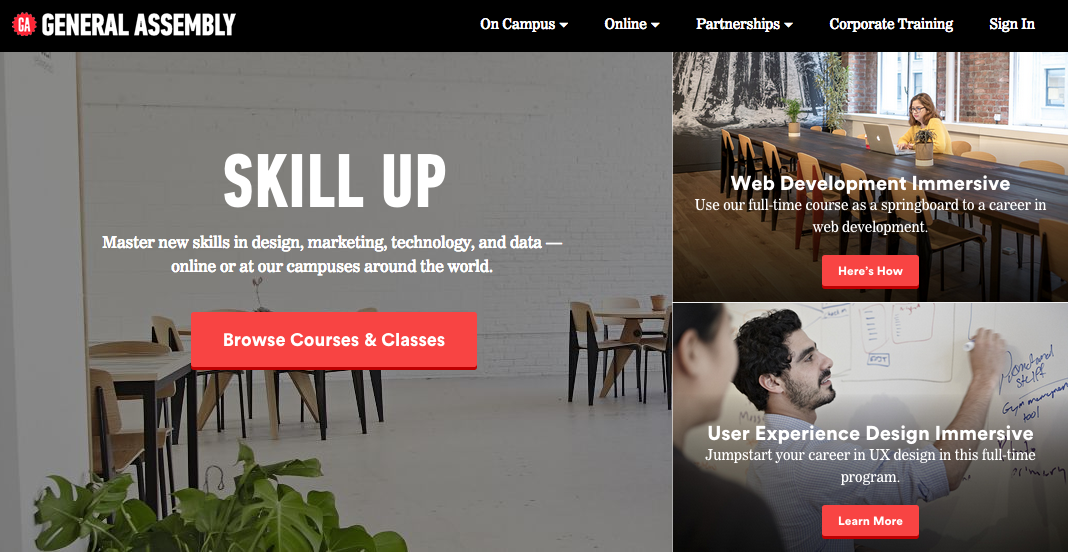Select the Web Development Immersive heading
The image size is (1068, 552).
tap(870, 183)
